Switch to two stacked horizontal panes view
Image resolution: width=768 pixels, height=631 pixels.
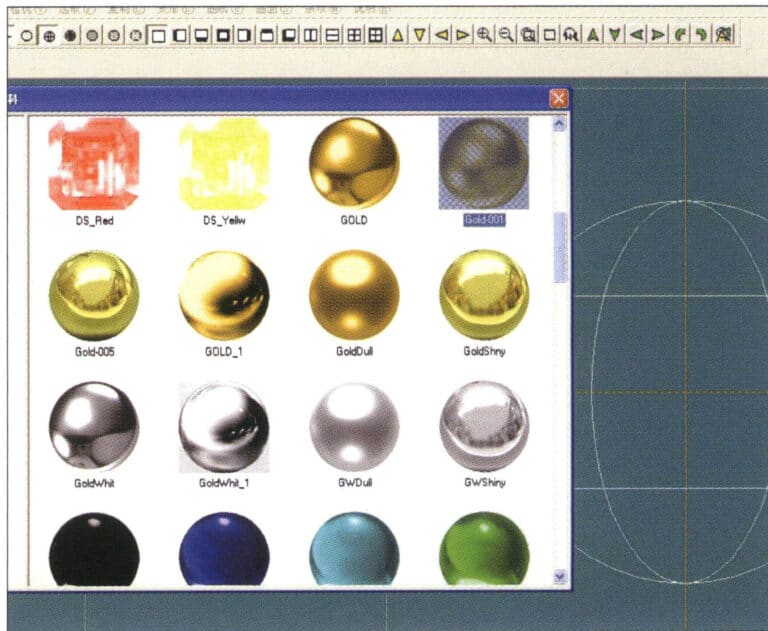333,35
